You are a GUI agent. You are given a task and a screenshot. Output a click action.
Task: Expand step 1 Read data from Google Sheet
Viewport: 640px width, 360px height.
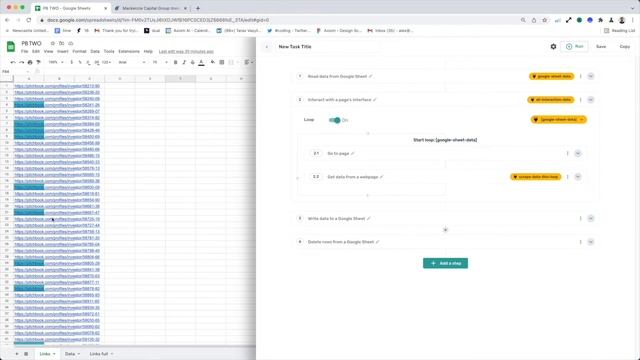tap(591, 76)
